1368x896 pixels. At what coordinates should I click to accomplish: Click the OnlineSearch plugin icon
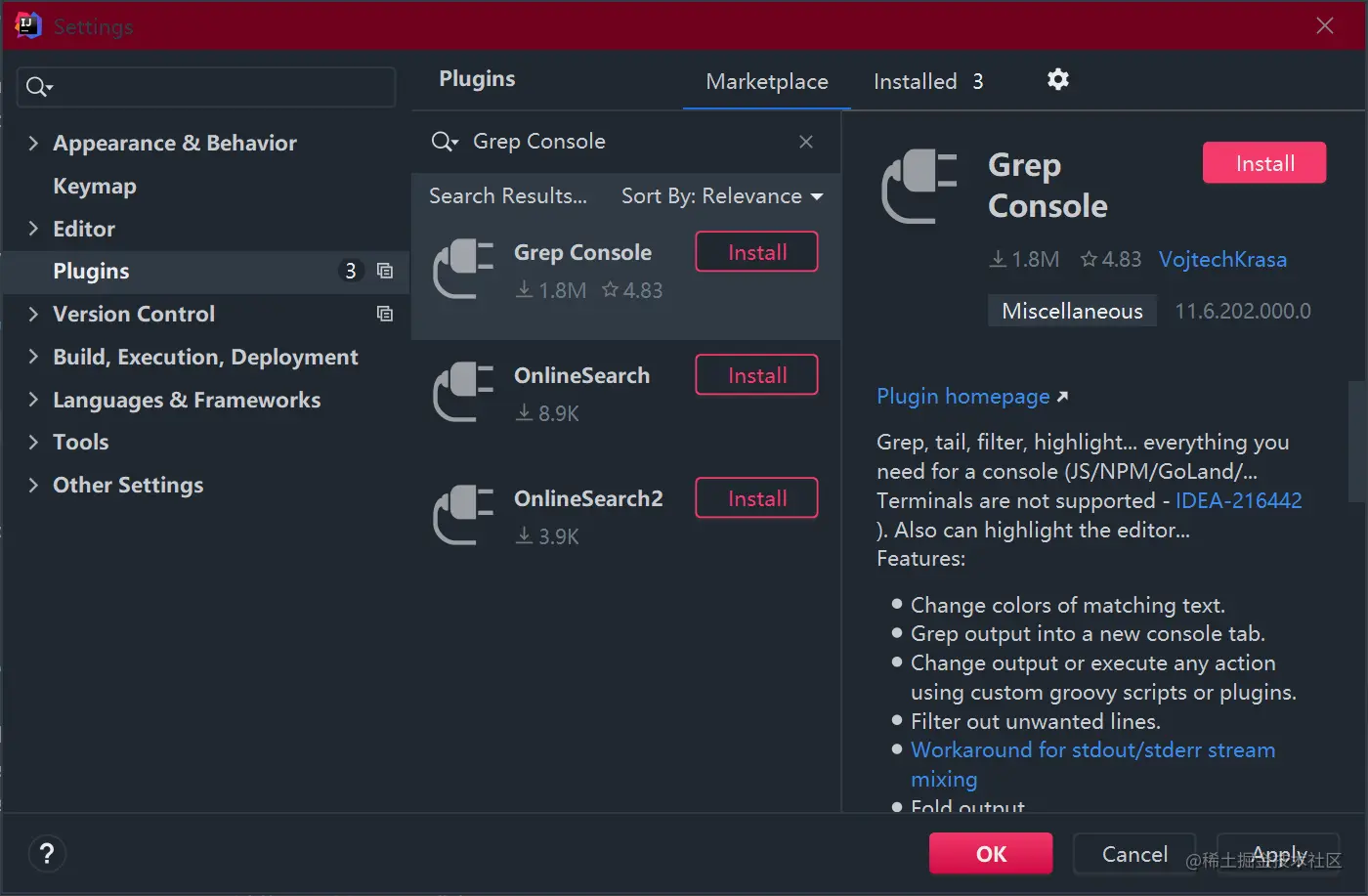tap(463, 393)
